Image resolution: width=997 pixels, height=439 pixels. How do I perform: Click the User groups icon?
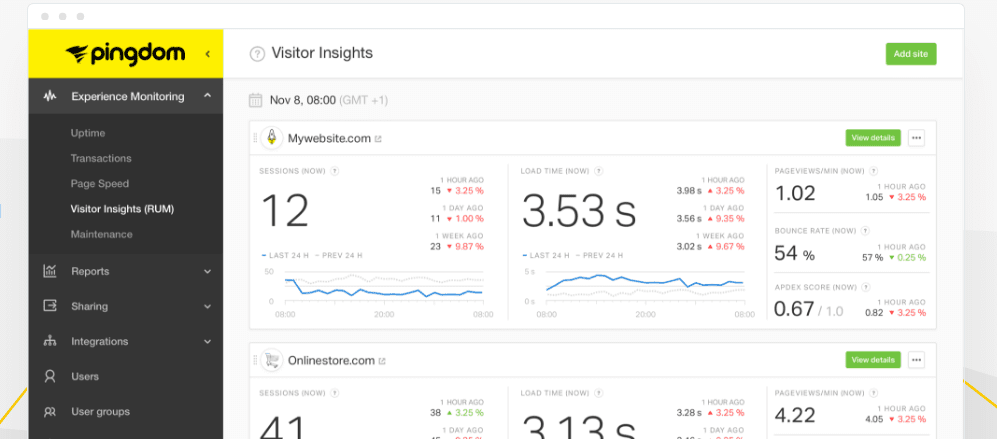tap(50, 412)
